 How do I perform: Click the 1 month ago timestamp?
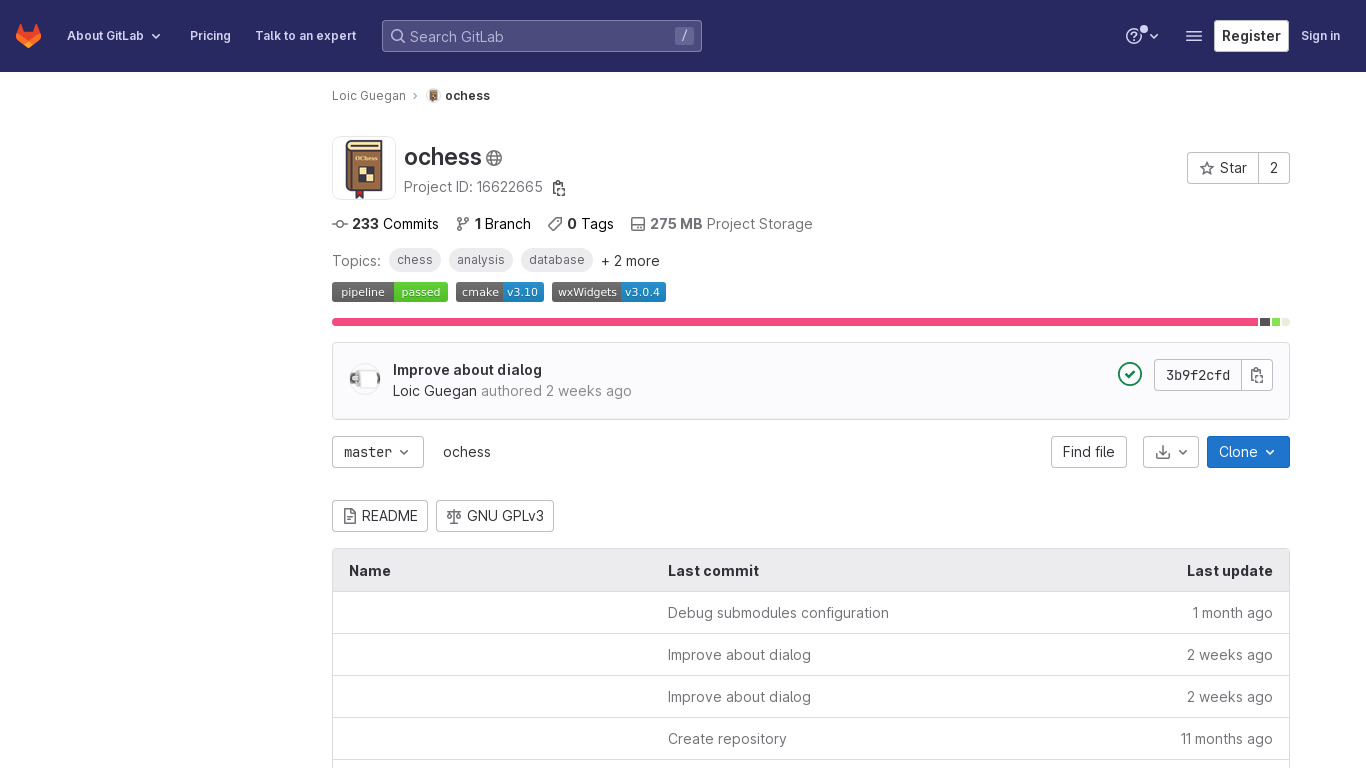click(1232, 613)
